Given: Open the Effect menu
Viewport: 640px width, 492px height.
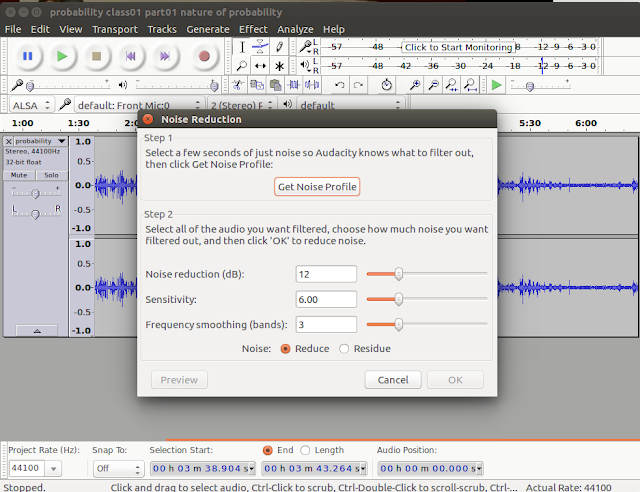Looking at the screenshot, I should pyautogui.click(x=253, y=29).
